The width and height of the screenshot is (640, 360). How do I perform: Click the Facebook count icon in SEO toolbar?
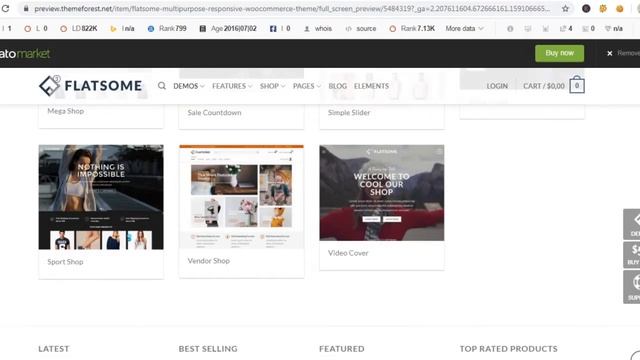(280, 29)
